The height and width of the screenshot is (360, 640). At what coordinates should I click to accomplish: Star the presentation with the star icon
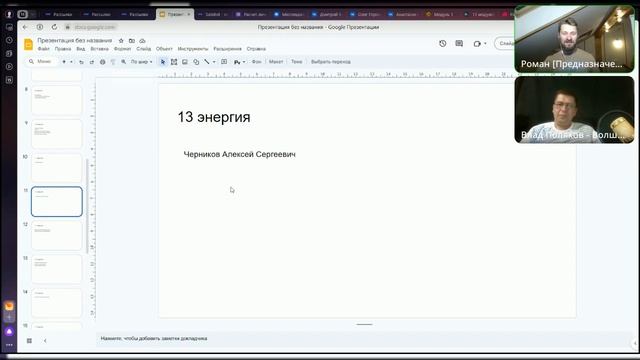coord(121,41)
